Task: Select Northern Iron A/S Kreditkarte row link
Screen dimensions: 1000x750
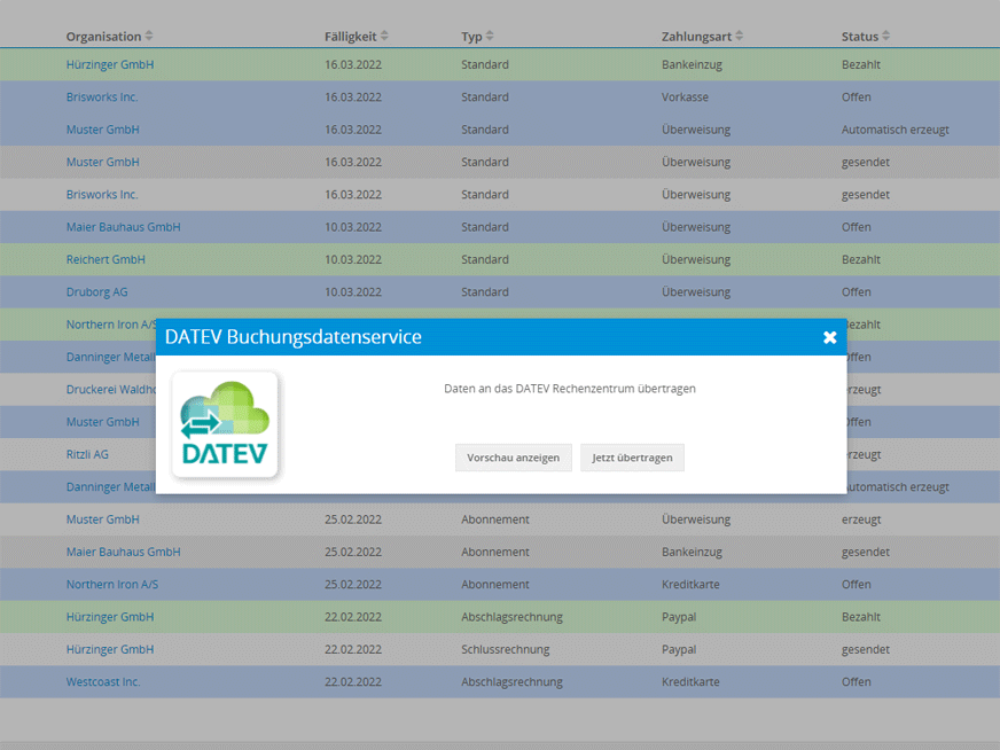Action: pyautogui.click(x=113, y=584)
